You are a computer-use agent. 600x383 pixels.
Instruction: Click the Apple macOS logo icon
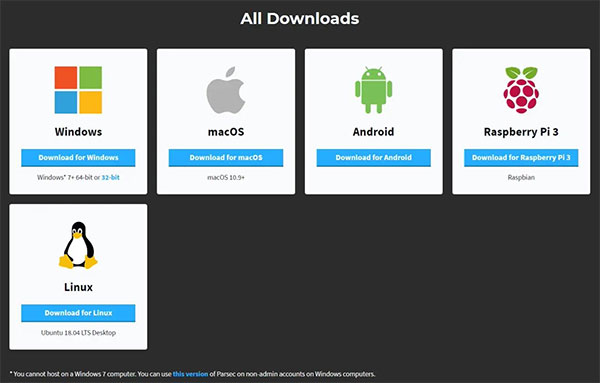coord(226,90)
